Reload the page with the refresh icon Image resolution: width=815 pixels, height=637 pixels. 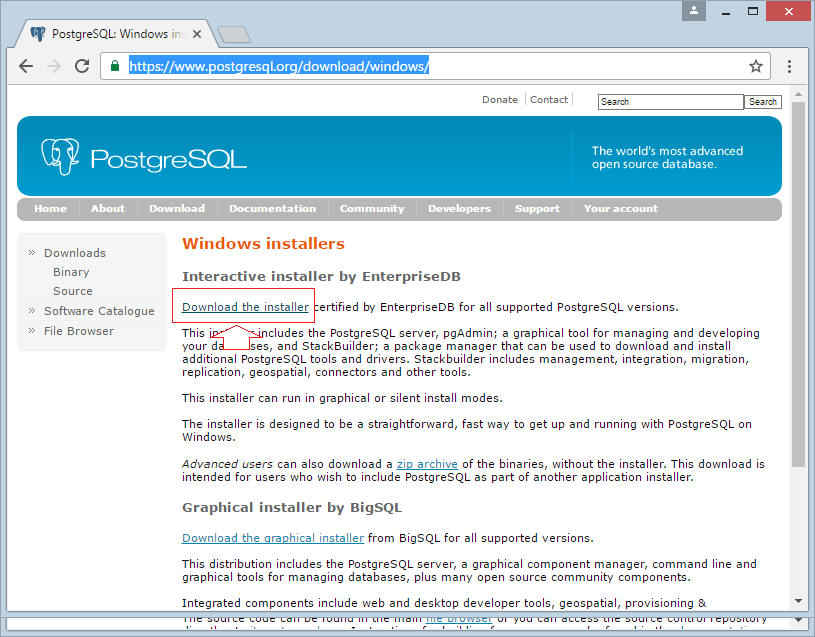(x=82, y=66)
